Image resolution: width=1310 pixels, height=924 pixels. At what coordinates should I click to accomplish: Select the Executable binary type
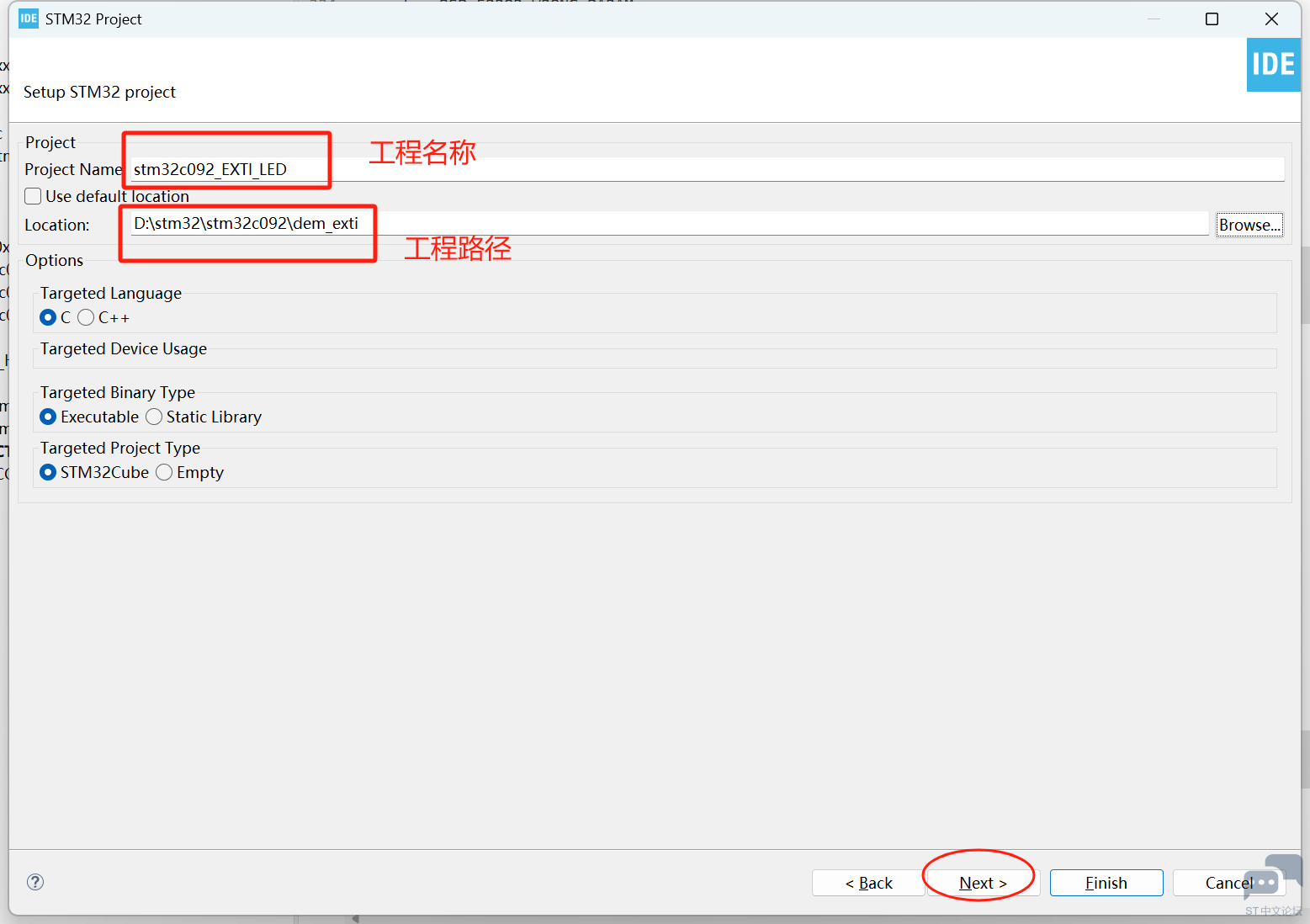[x=48, y=417]
